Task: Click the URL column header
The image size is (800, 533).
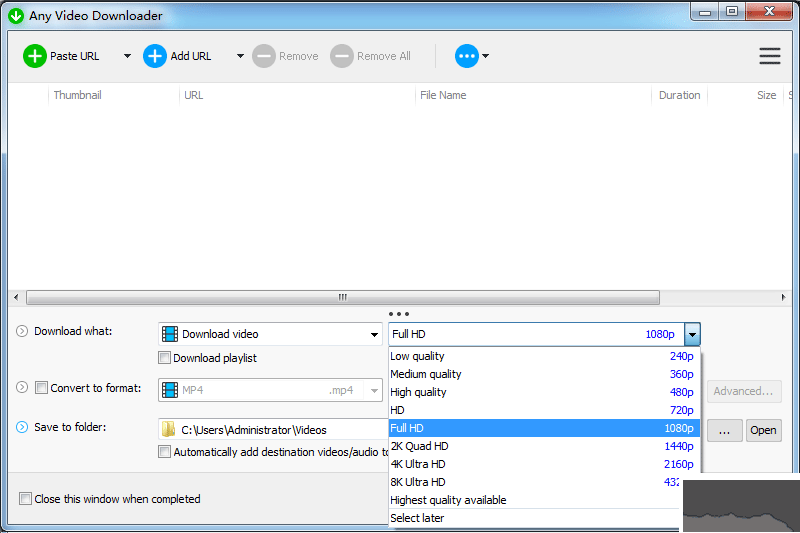Action: 193,95
